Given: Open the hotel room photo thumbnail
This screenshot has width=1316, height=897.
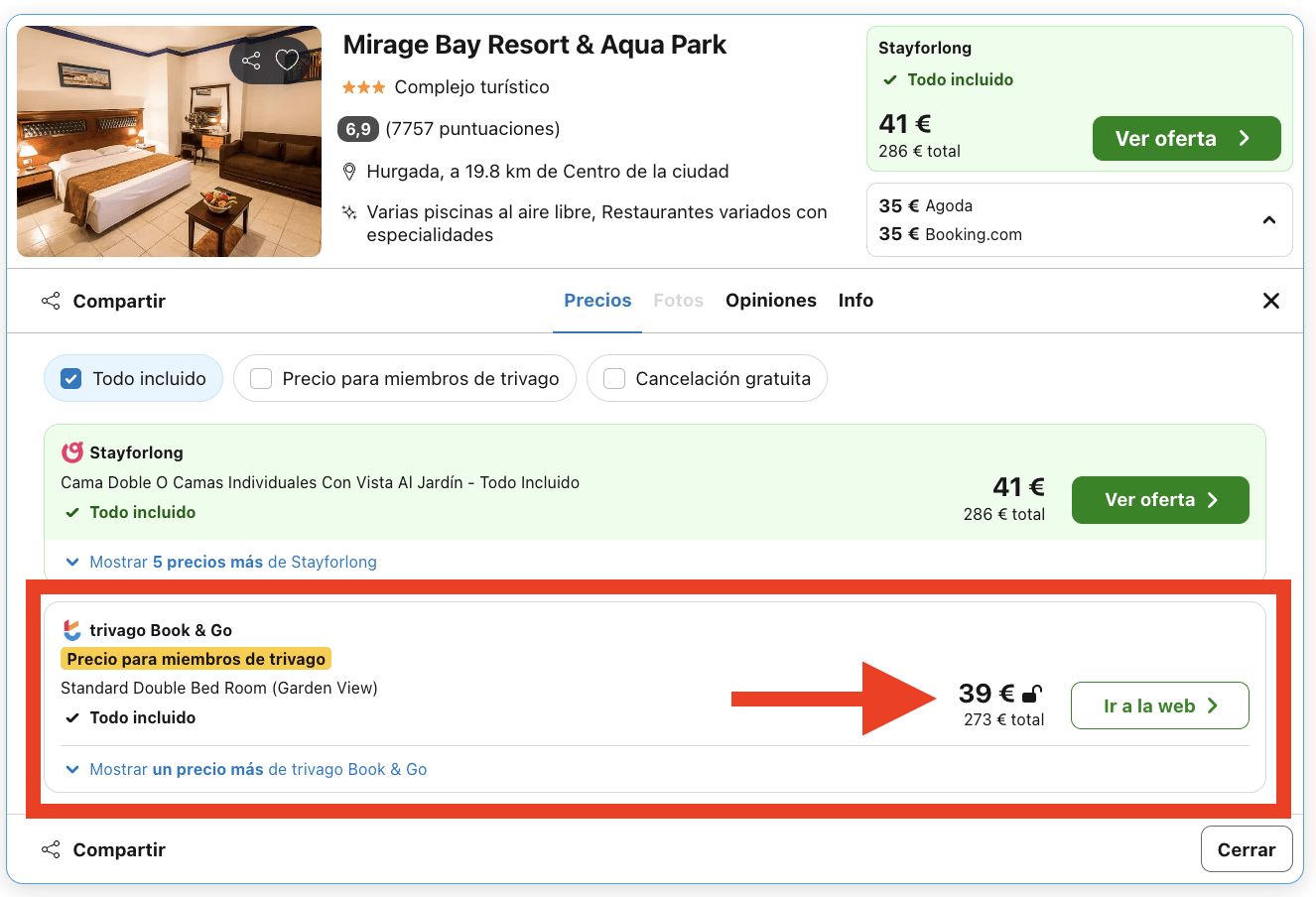Looking at the screenshot, I should (x=169, y=141).
